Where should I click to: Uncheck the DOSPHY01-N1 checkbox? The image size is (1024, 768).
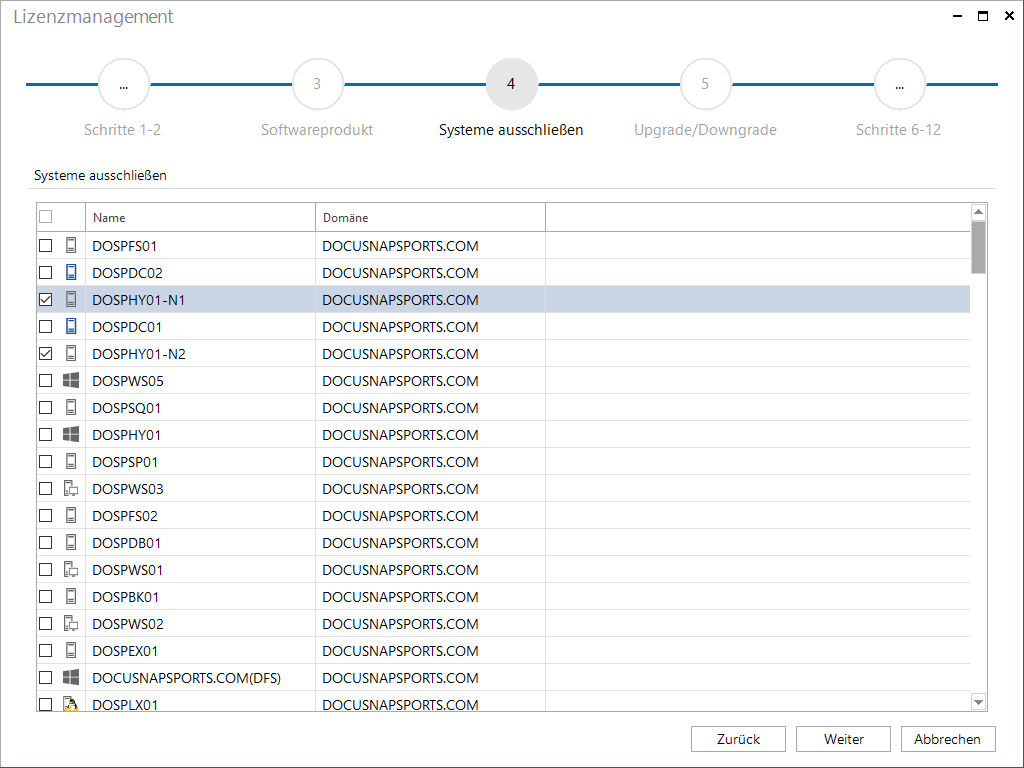(46, 300)
